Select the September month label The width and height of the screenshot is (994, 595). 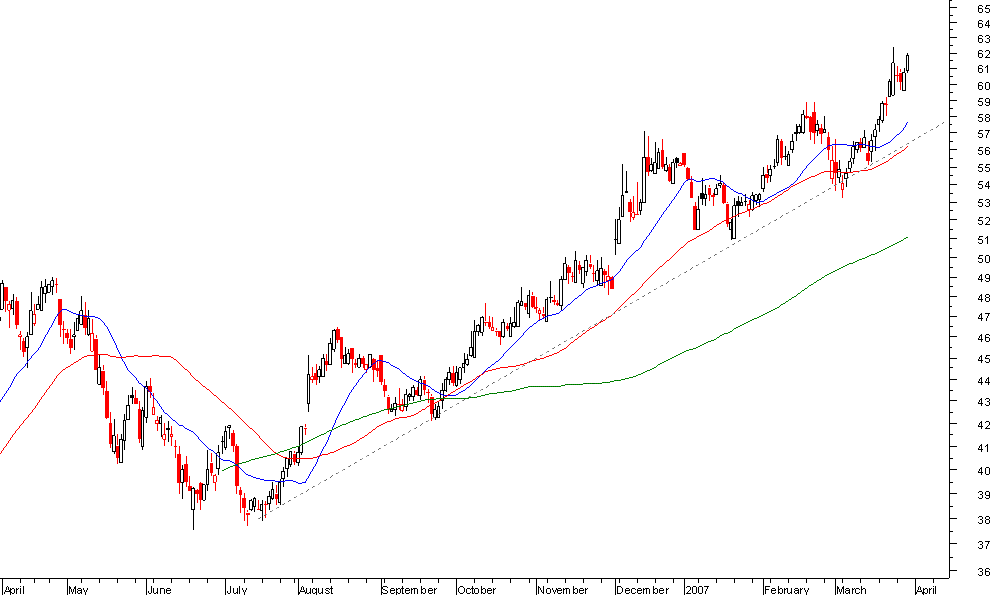click(x=410, y=589)
